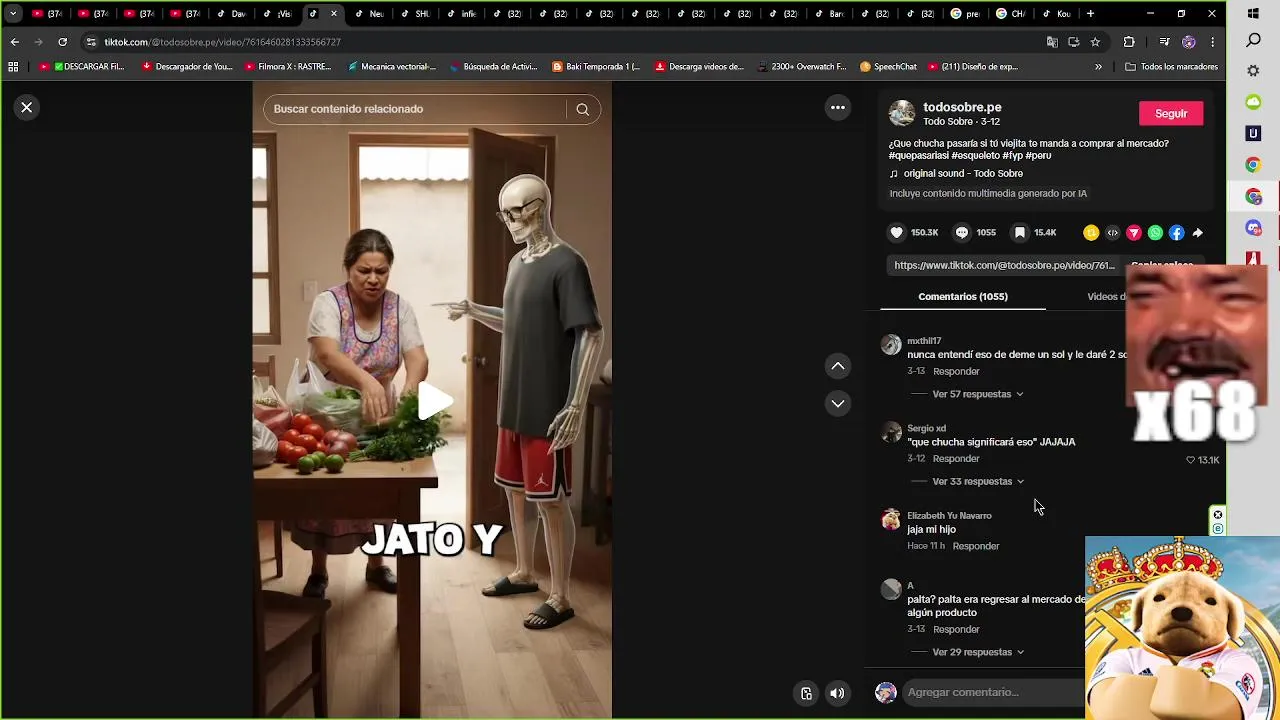Mute the video with speaker icon
This screenshot has height=720, width=1280.
click(838, 693)
